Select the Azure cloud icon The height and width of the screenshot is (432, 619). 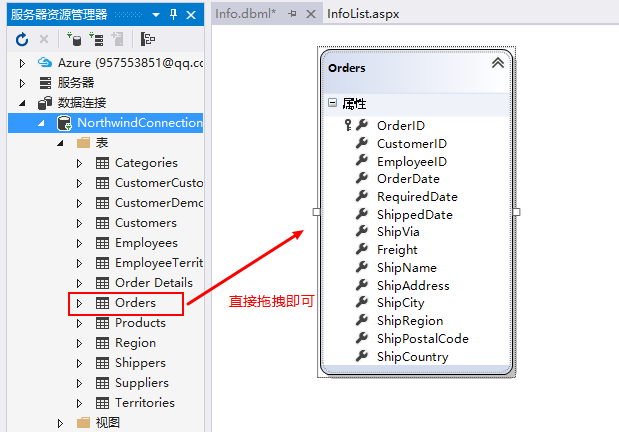click(x=45, y=62)
